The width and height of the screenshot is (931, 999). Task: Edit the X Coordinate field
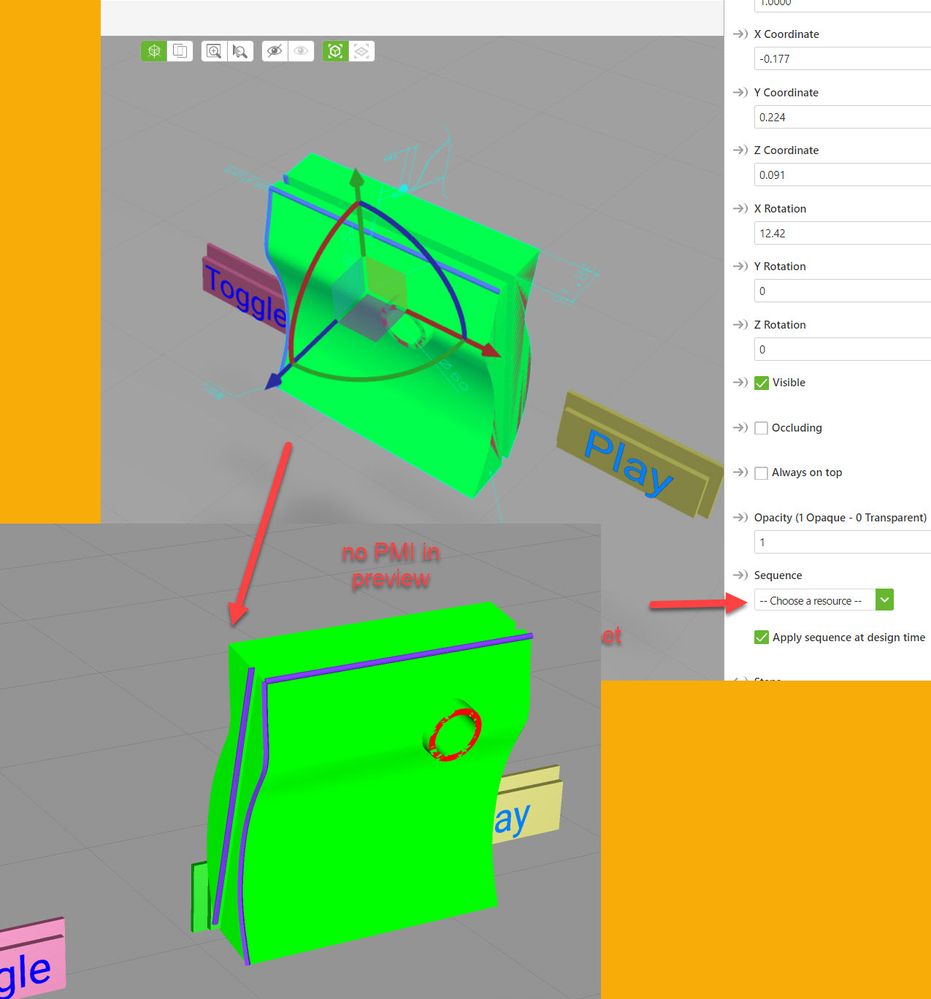click(x=842, y=59)
